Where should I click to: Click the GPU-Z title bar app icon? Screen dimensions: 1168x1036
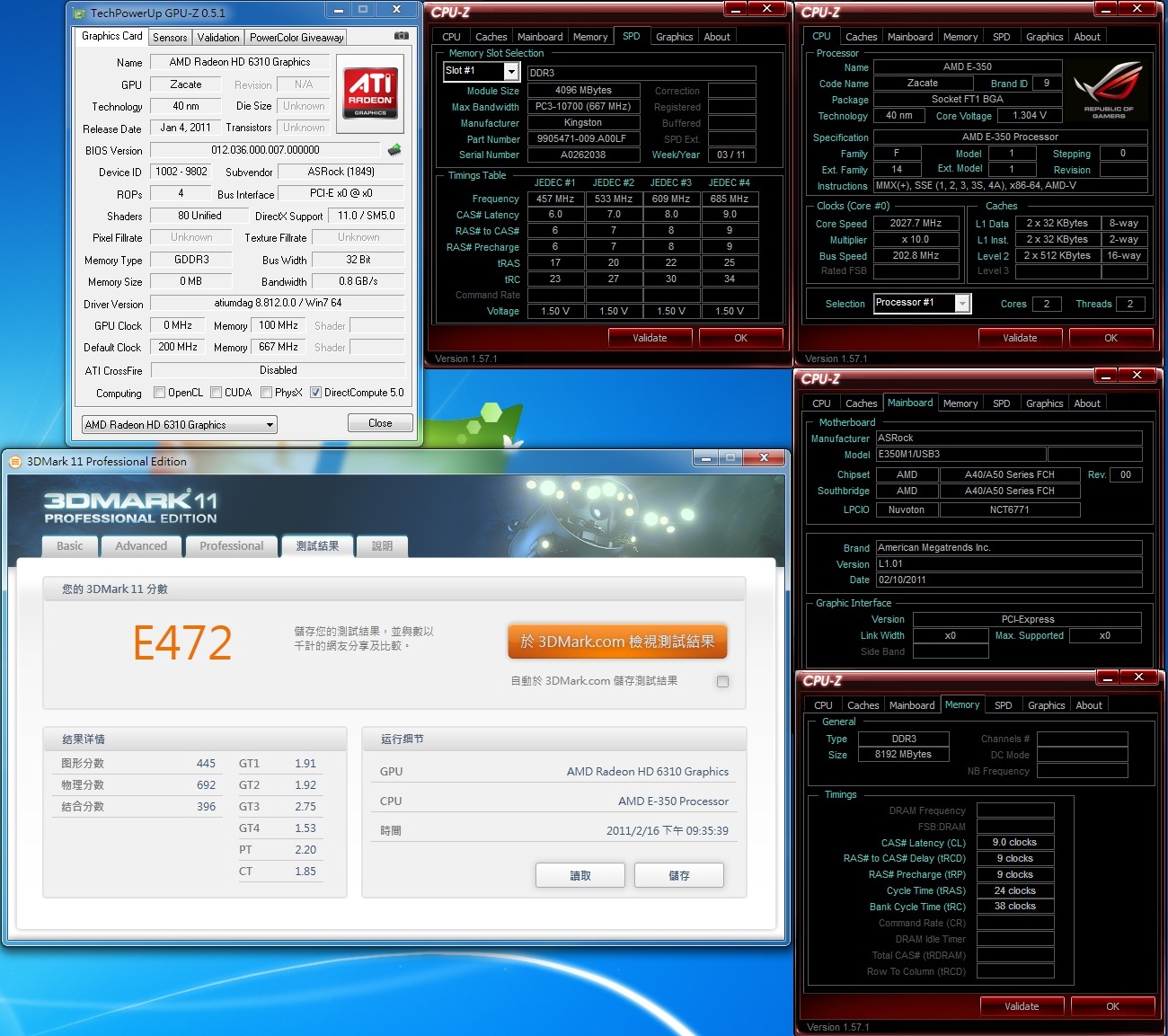pyautogui.click(x=80, y=13)
